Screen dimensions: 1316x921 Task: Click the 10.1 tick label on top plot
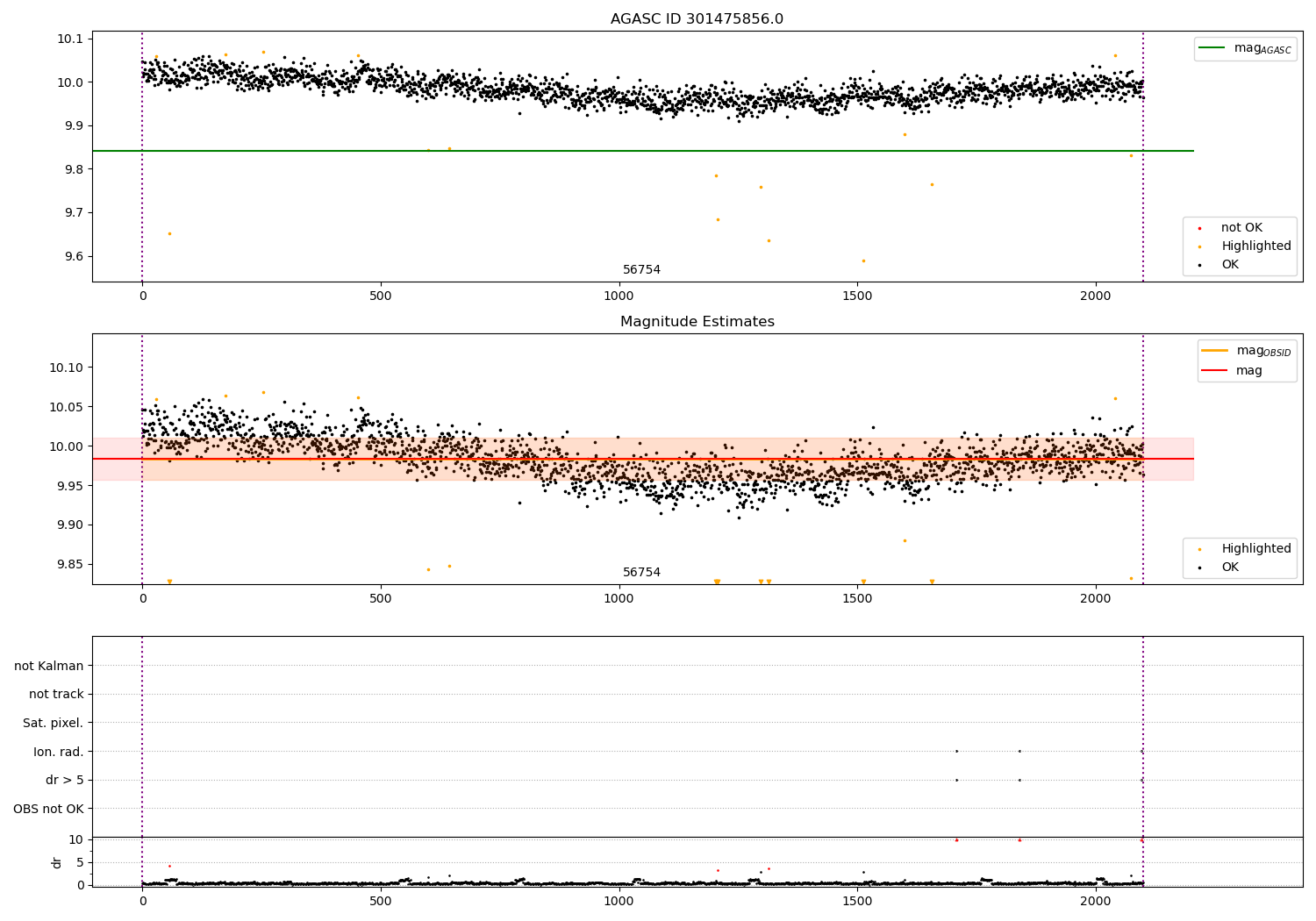[x=70, y=39]
